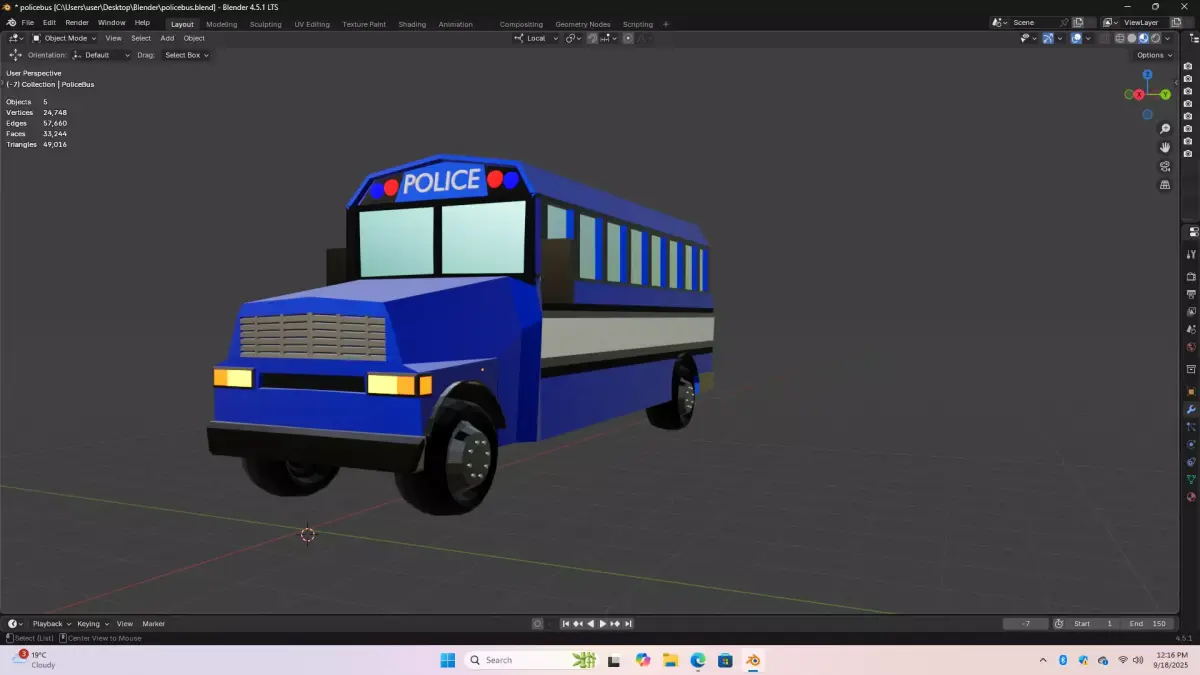Toggle snapping magnet icon in header
Screen dimensions: 1200x675
(592, 38)
